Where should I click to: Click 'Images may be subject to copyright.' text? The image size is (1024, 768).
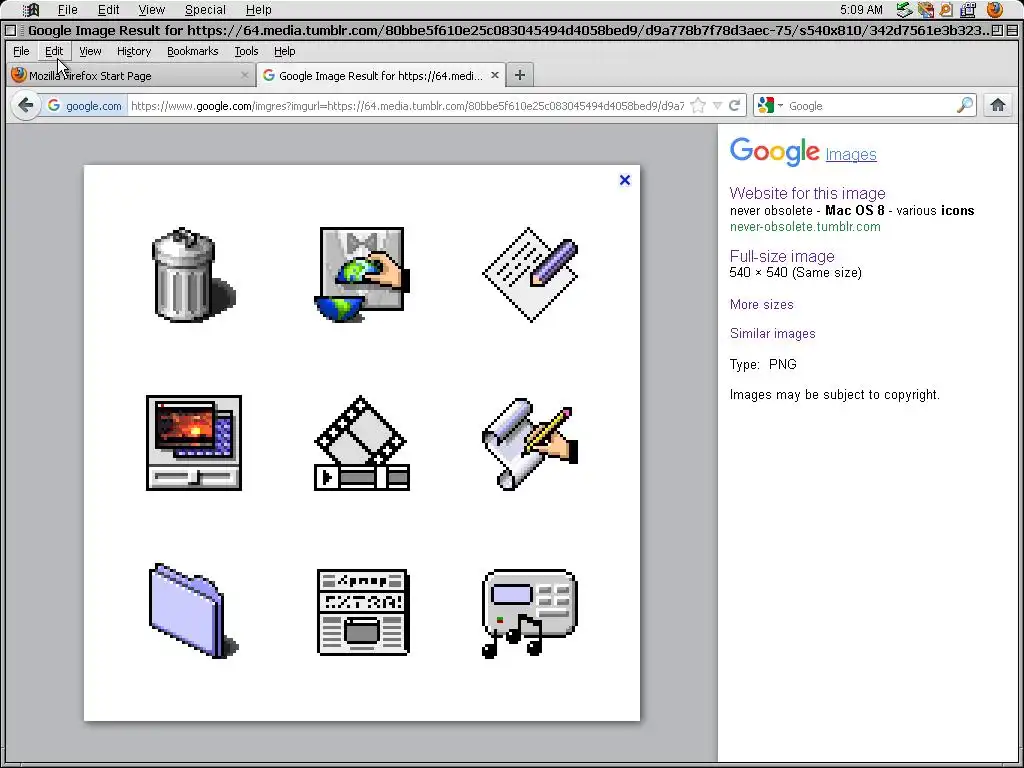pos(835,394)
